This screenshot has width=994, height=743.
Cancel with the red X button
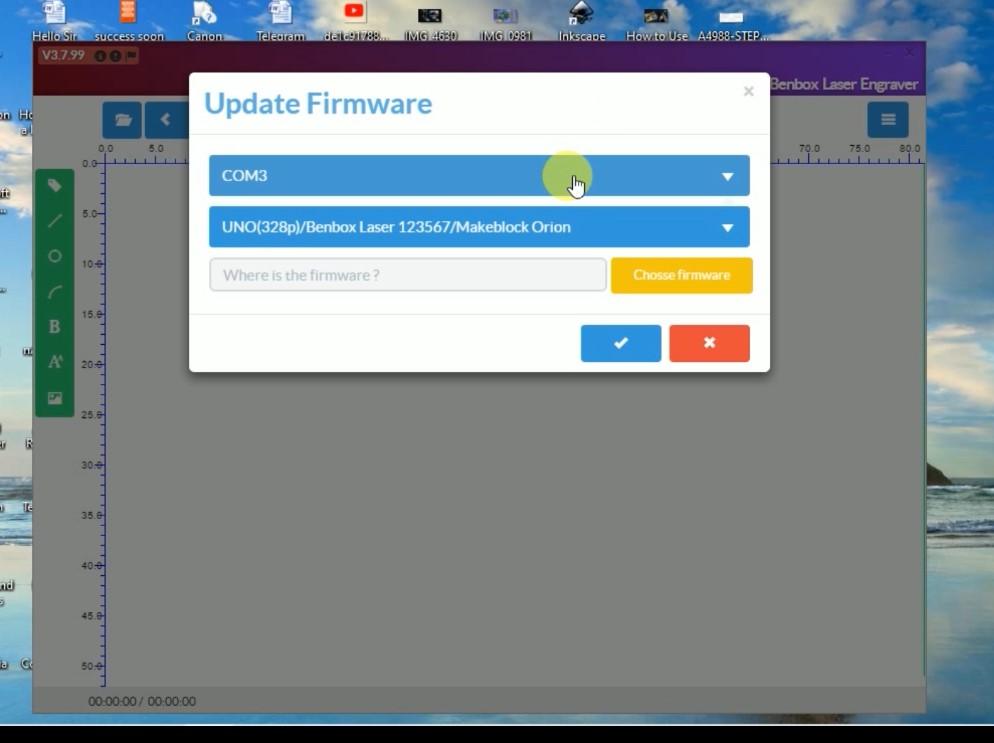(709, 343)
